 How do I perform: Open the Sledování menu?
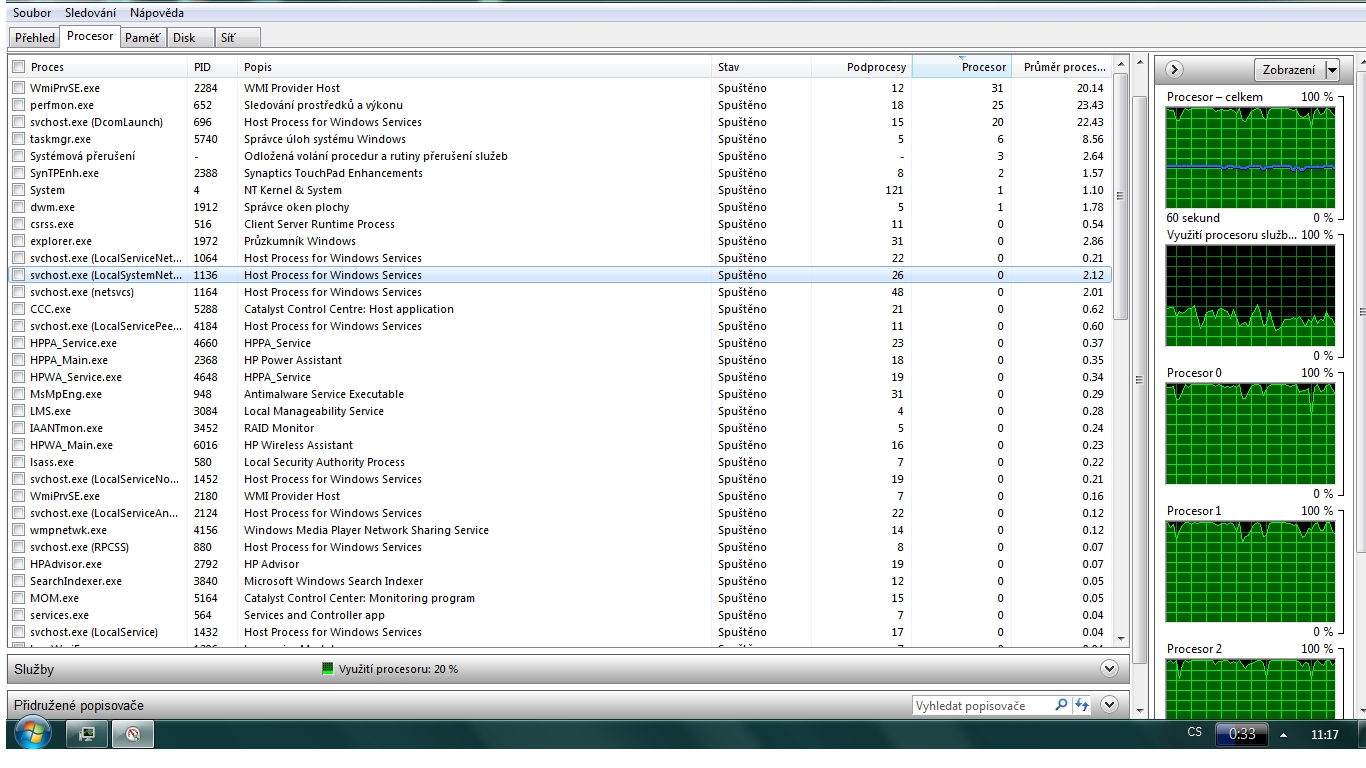click(x=90, y=13)
